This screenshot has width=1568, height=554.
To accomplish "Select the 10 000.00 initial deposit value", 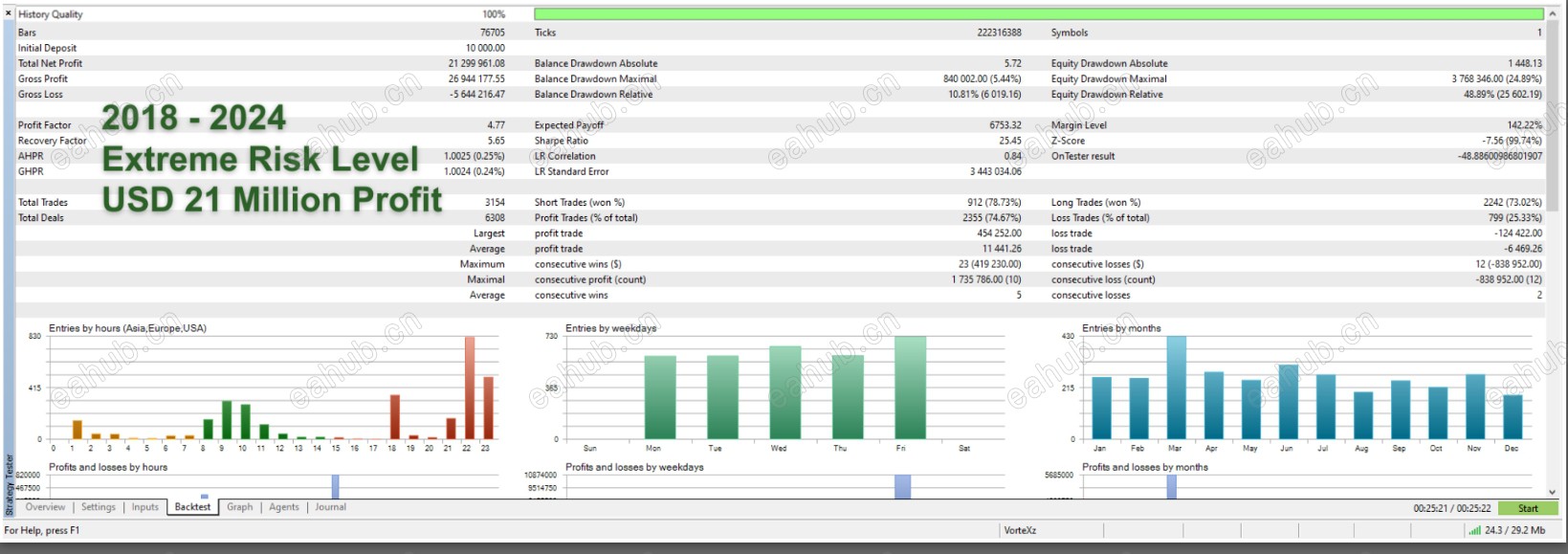I will pyautogui.click(x=485, y=48).
